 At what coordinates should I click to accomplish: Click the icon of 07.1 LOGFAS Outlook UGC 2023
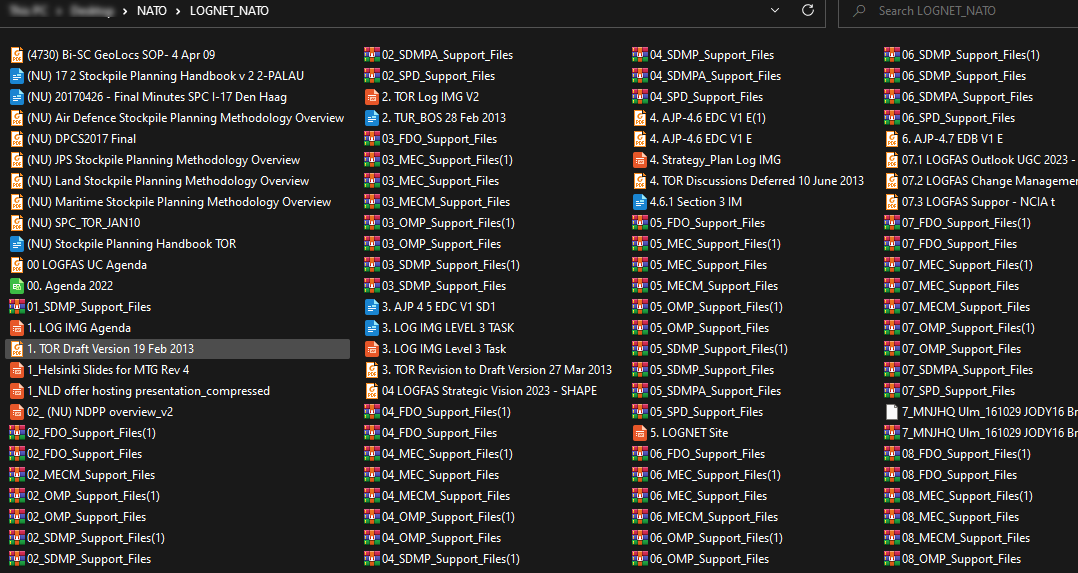point(892,160)
